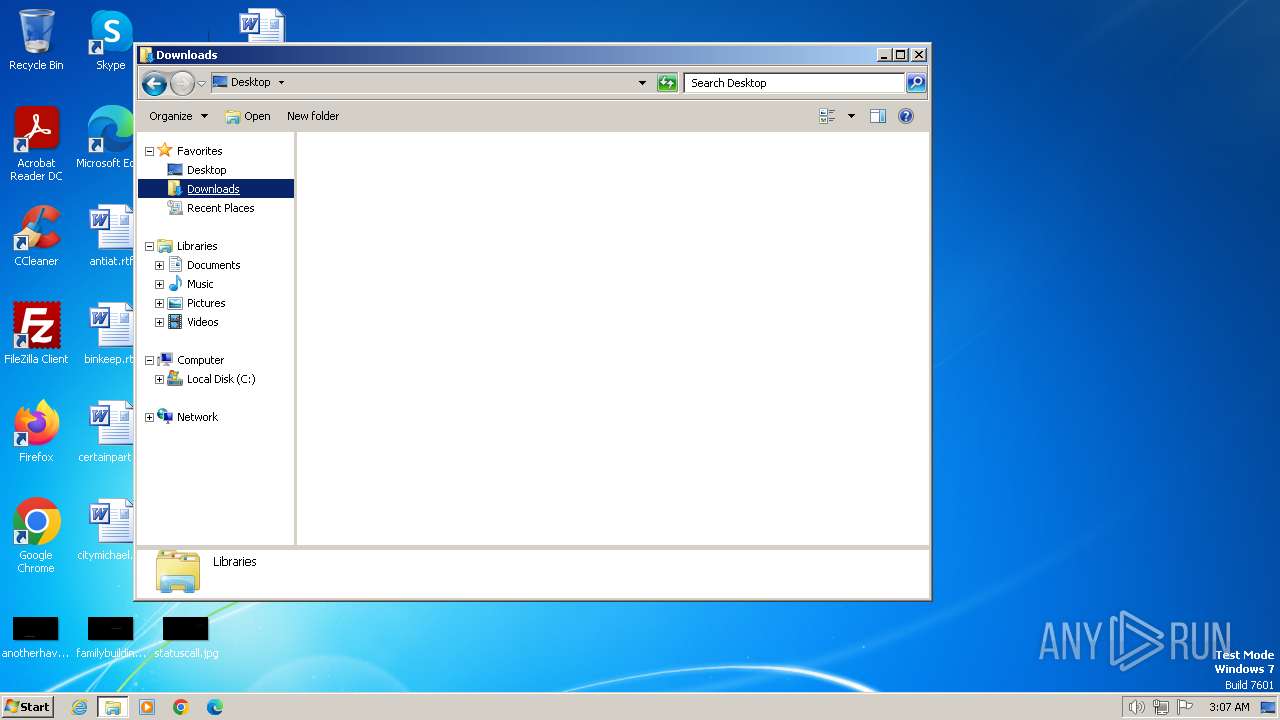Select Libraries in the navigation pane
The height and width of the screenshot is (720, 1280).
pos(197,246)
